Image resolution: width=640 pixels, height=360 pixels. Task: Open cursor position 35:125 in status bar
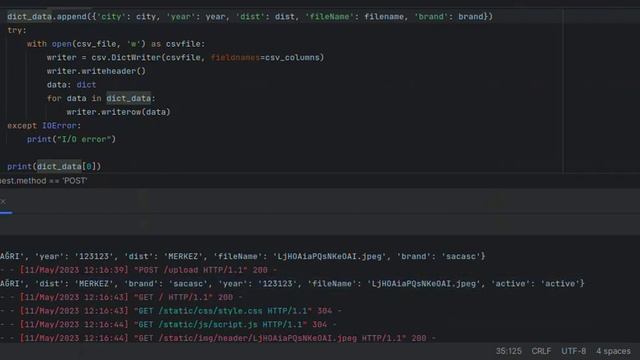509,351
